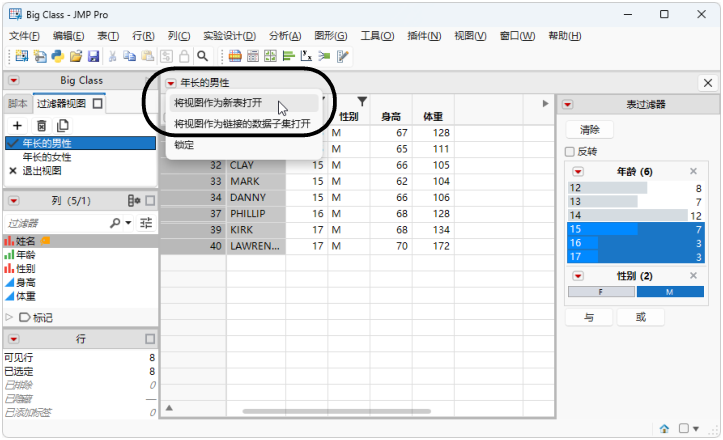Click the 过滤器 column search field
The width and height of the screenshot is (723, 440).
(58, 223)
